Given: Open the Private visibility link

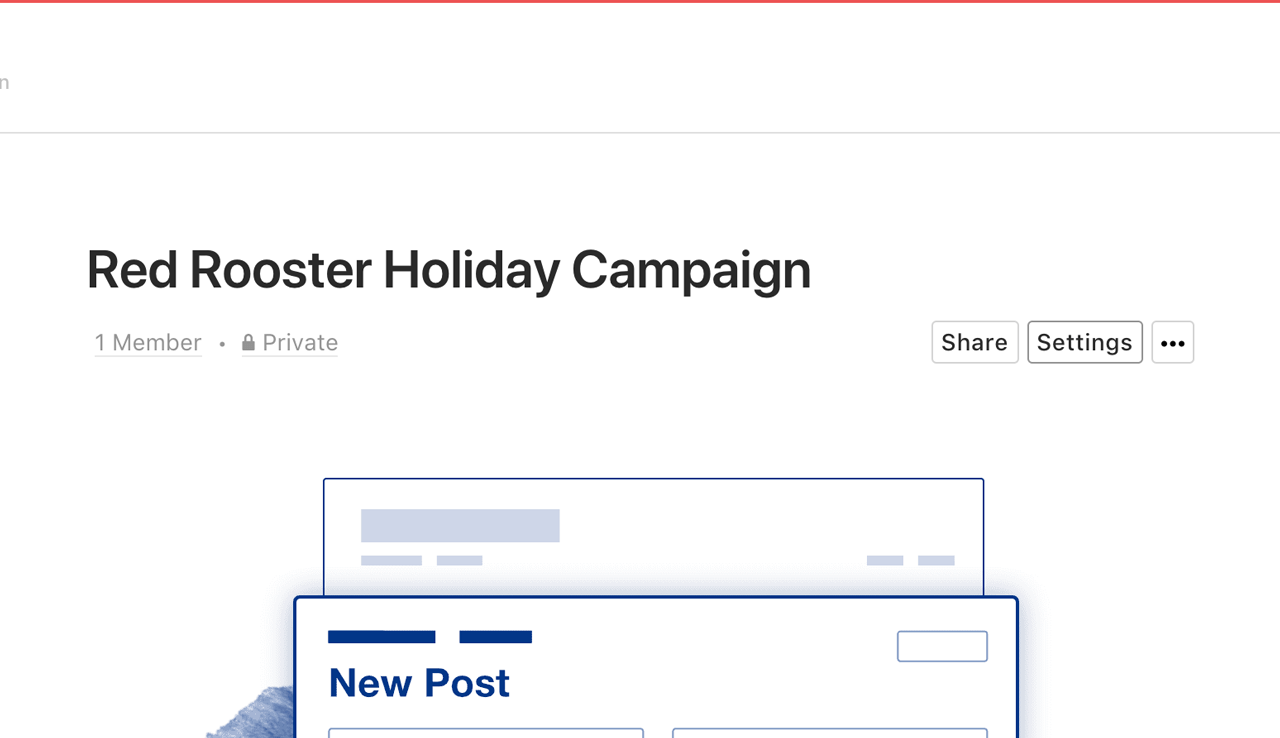Looking at the screenshot, I should tap(290, 343).
